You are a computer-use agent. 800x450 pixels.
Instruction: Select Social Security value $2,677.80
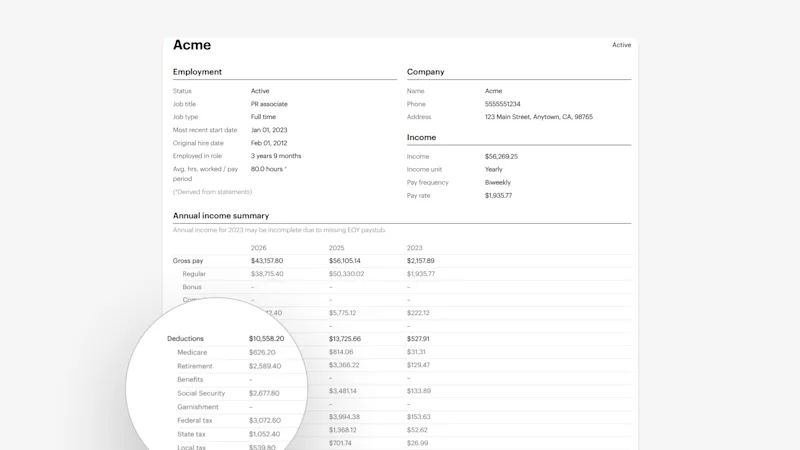pyautogui.click(x=264, y=393)
